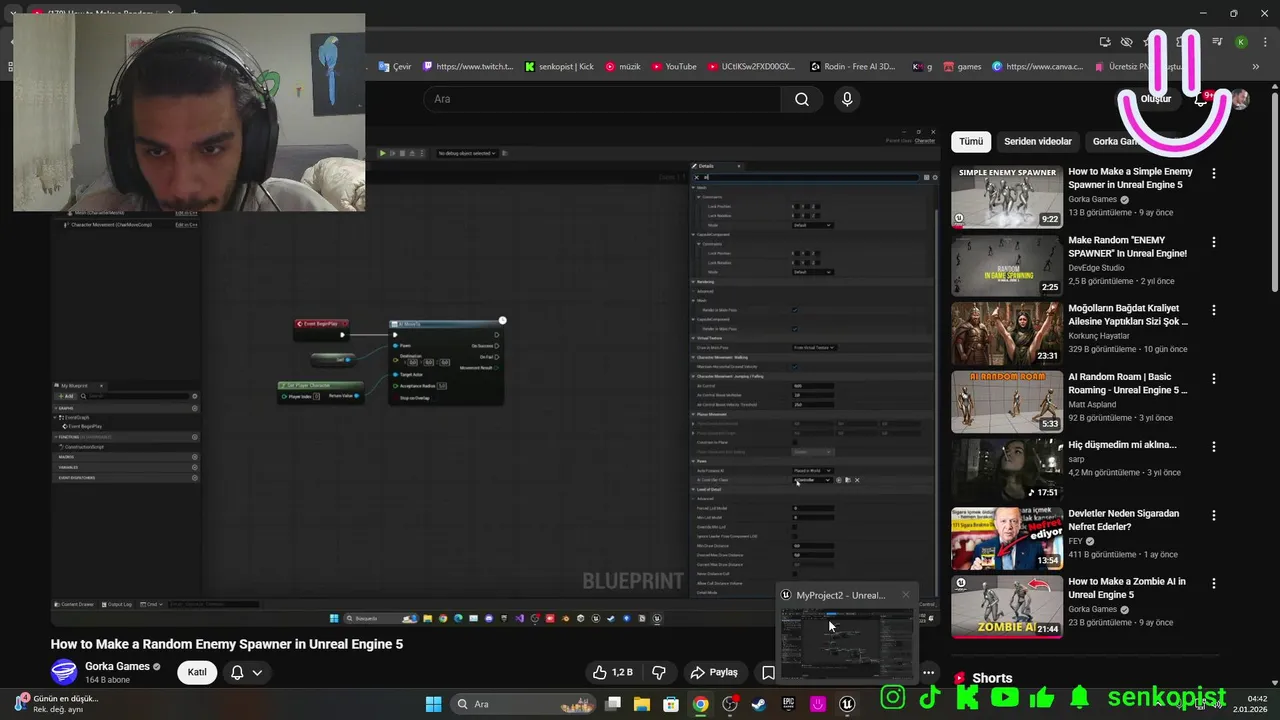Open the Chrome profile K icon

[x=1241, y=42]
